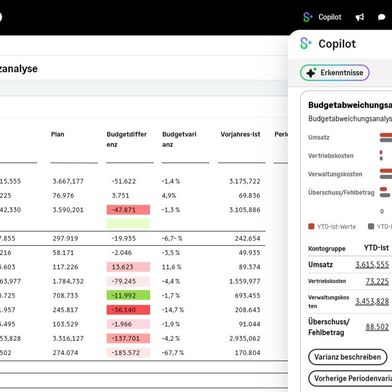Select the Erkenntnisse insights button
The width and height of the screenshot is (392, 392).
click(x=335, y=73)
